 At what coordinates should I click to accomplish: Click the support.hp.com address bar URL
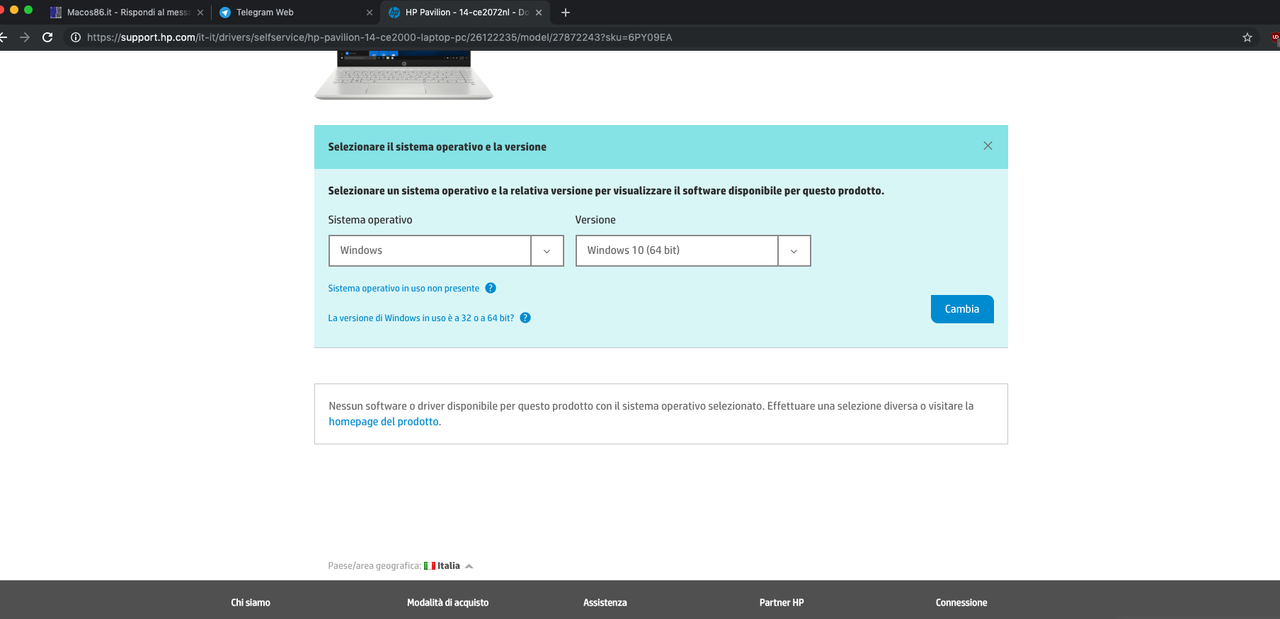[x=379, y=37]
